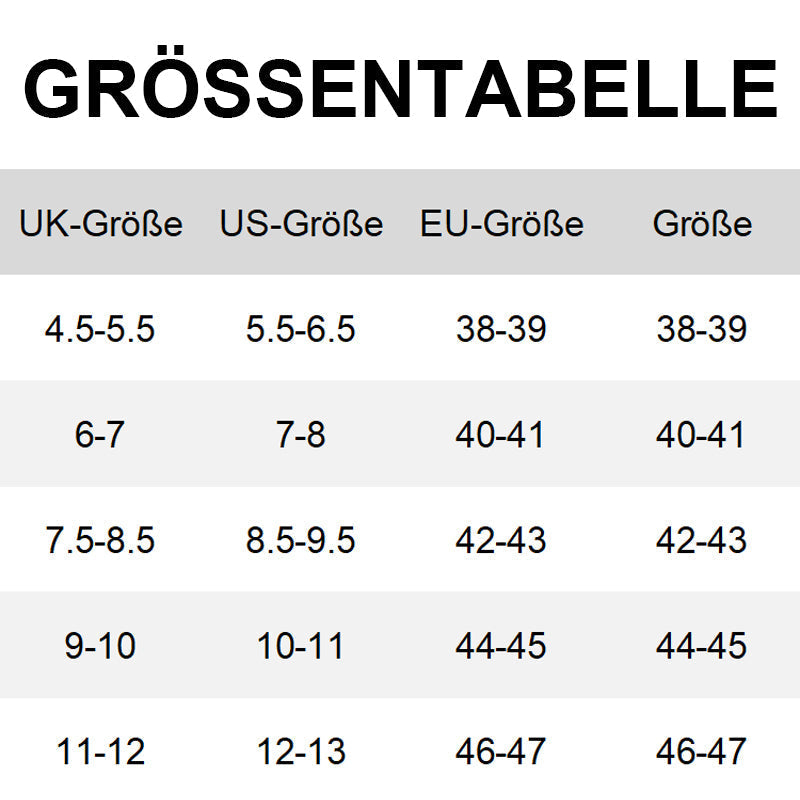This screenshot has height=800, width=800.
Task: Choose 42-43 in the EU-Größe column
Action: pos(501,541)
